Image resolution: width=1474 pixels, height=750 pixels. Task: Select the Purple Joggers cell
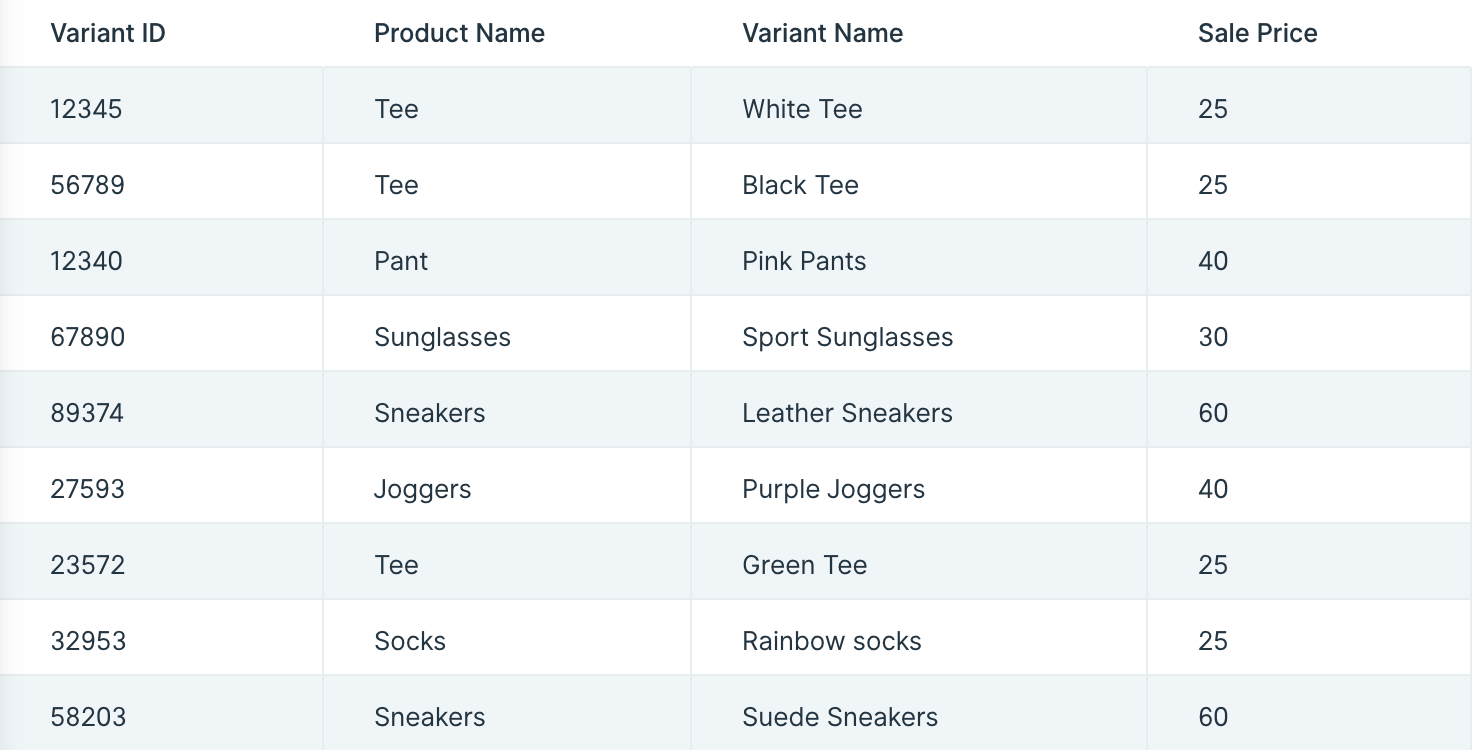(919, 485)
